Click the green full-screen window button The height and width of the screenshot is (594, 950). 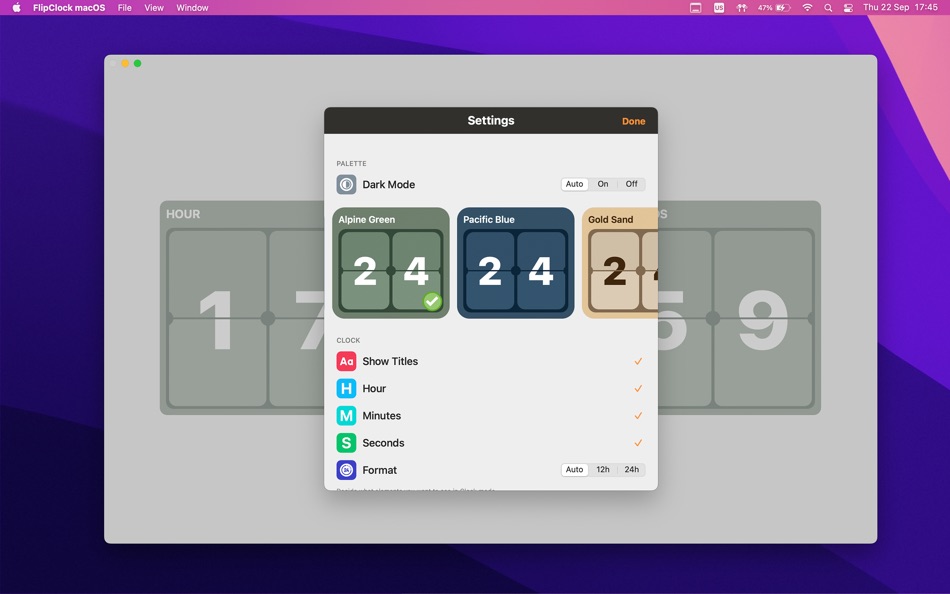click(138, 63)
